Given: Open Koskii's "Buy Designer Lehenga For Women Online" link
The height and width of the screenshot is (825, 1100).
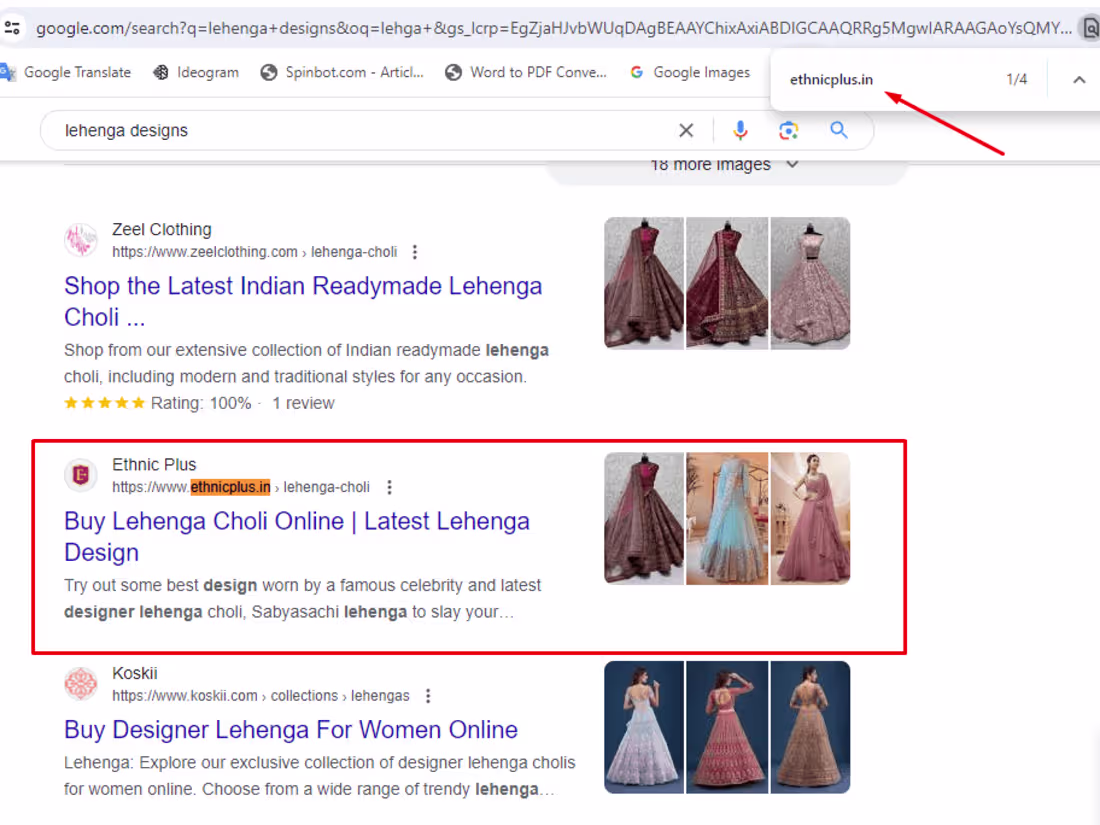Looking at the screenshot, I should [x=290, y=730].
